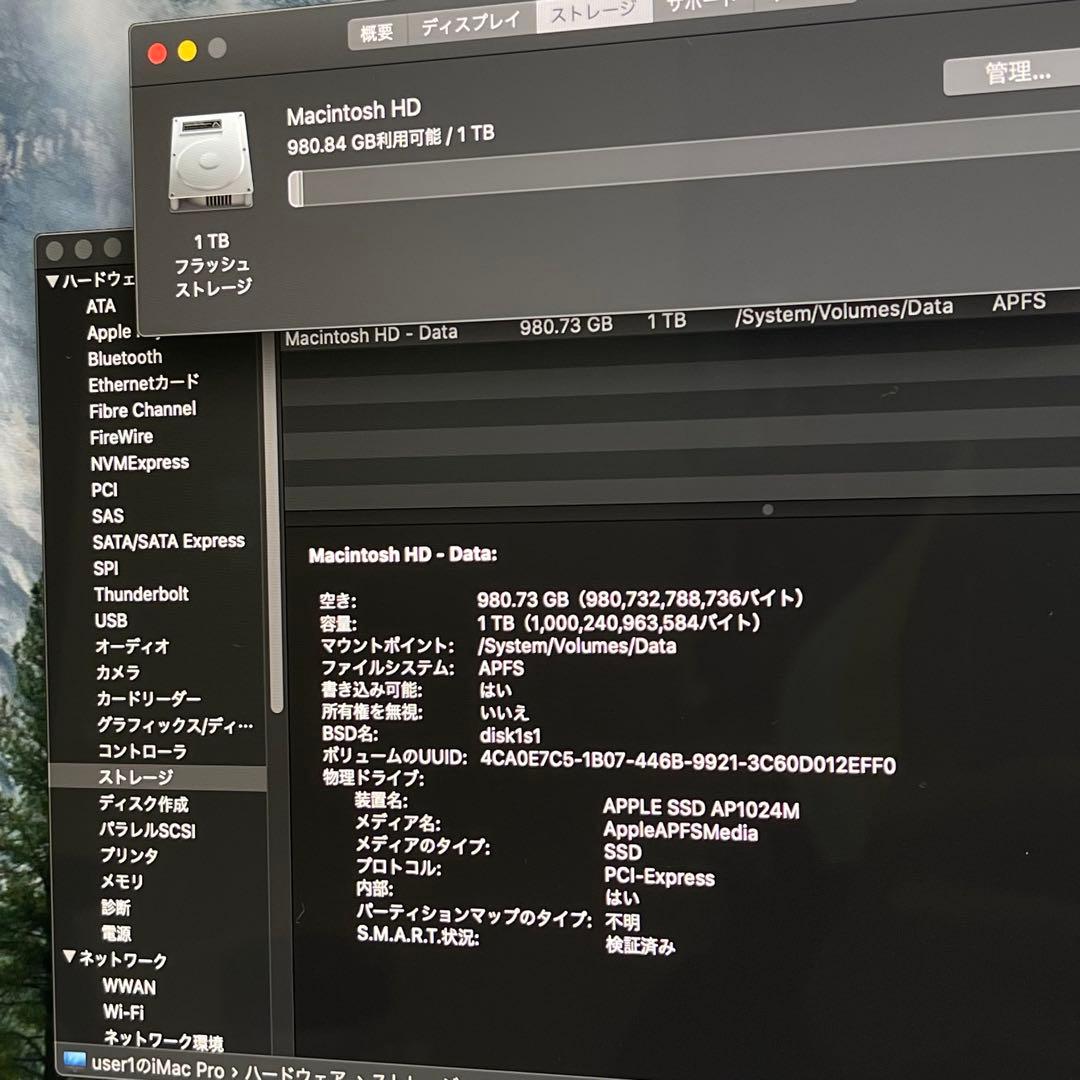
Task: Select SATA/SATA Express in the sidebar
Action: point(169,541)
